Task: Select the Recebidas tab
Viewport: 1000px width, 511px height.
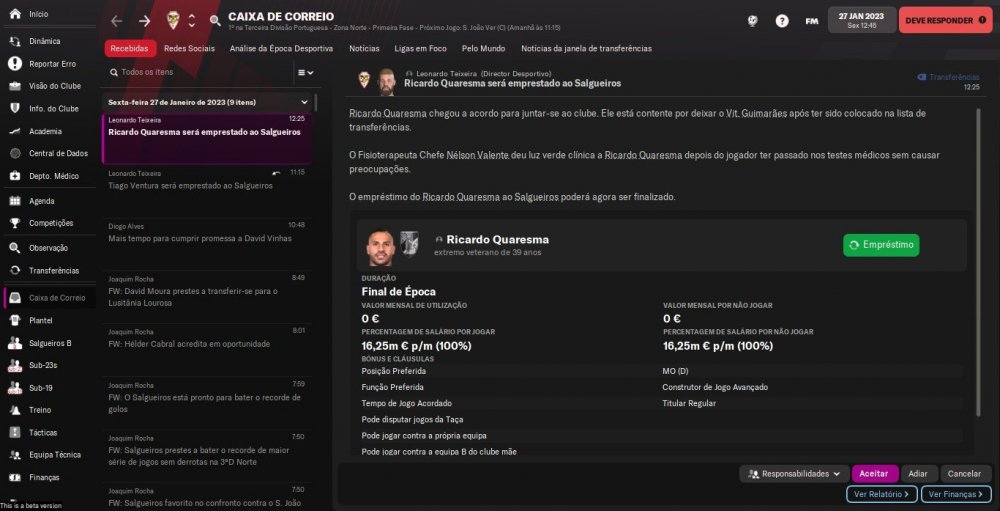Action: (x=130, y=48)
